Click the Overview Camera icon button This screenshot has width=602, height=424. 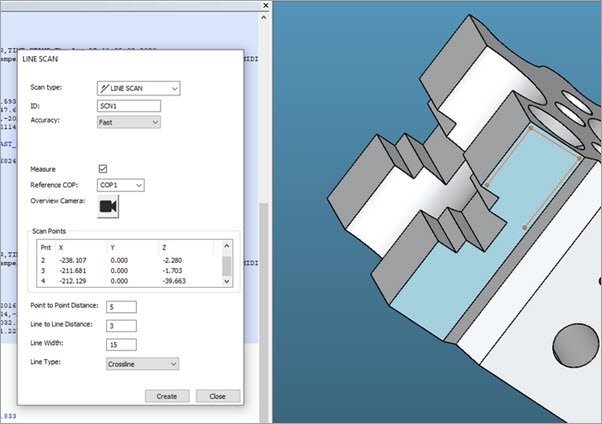click(108, 206)
